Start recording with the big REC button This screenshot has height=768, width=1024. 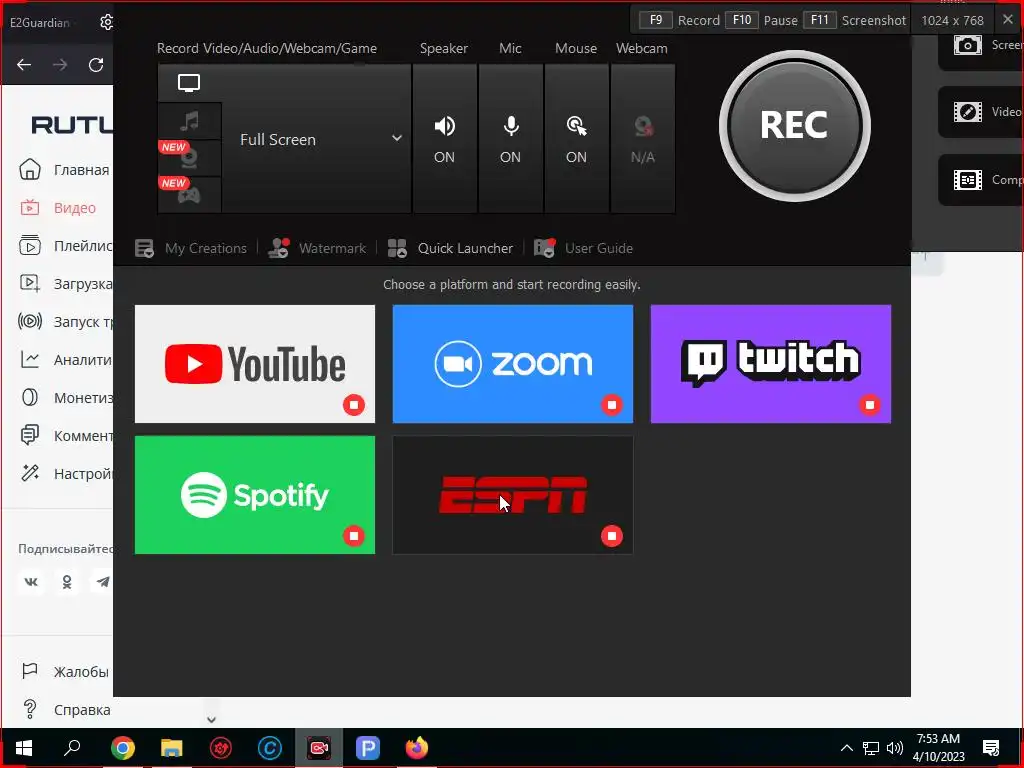(x=794, y=125)
